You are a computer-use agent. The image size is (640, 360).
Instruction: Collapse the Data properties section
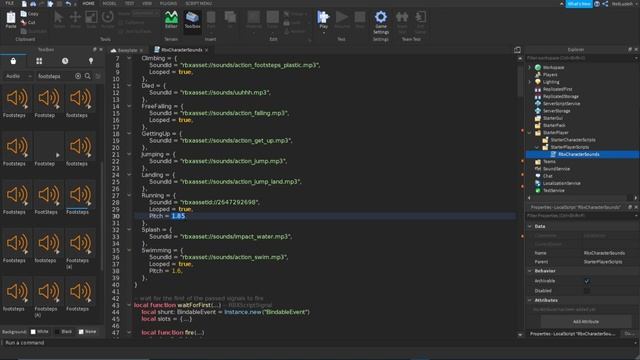pyautogui.click(x=530, y=226)
